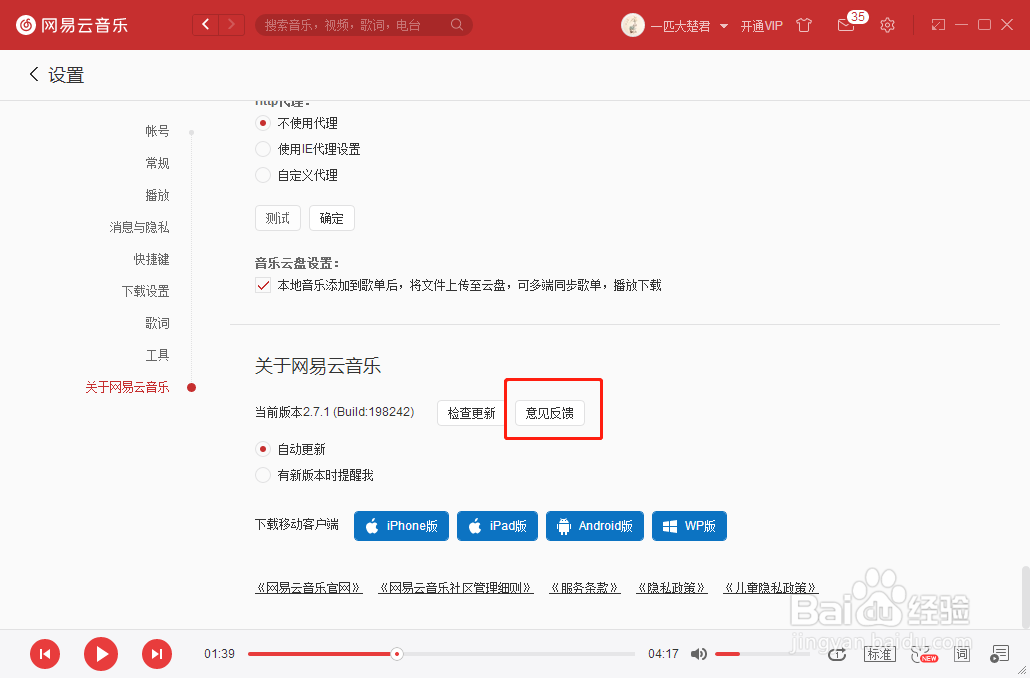Click the 检查更新 button
This screenshot has height=678, width=1030.
tap(472, 413)
